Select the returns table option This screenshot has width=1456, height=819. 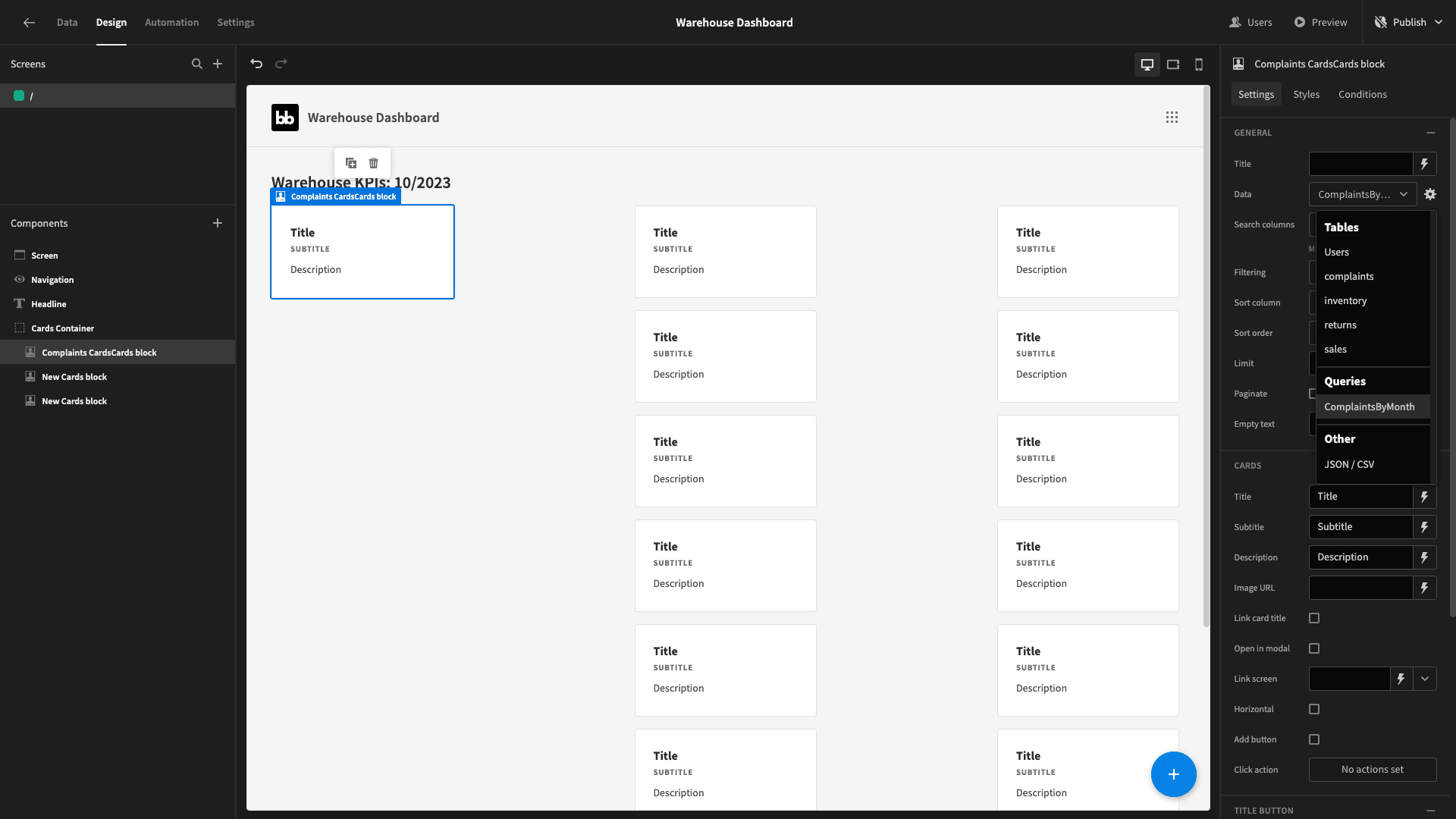pos(1373,325)
